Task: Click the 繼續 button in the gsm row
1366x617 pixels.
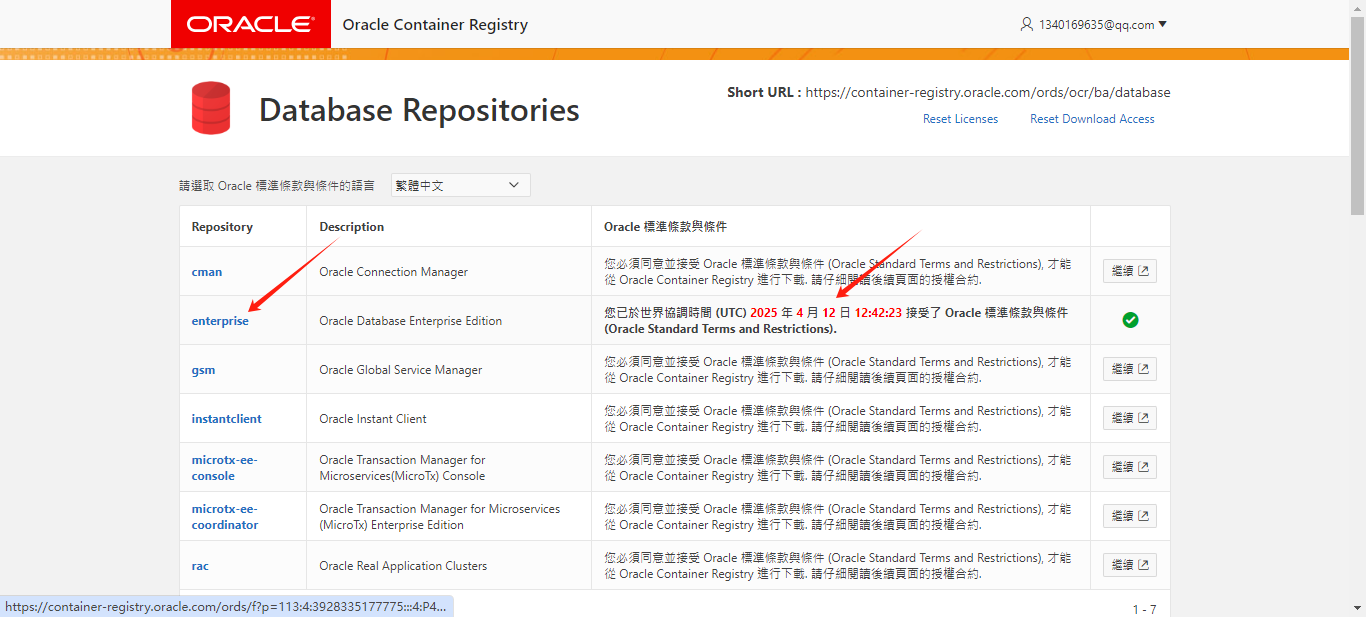Action: point(1130,369)
